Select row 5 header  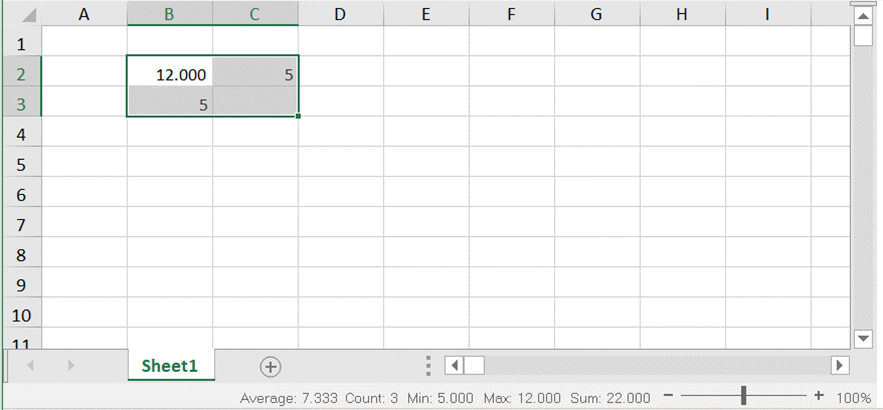22,164
